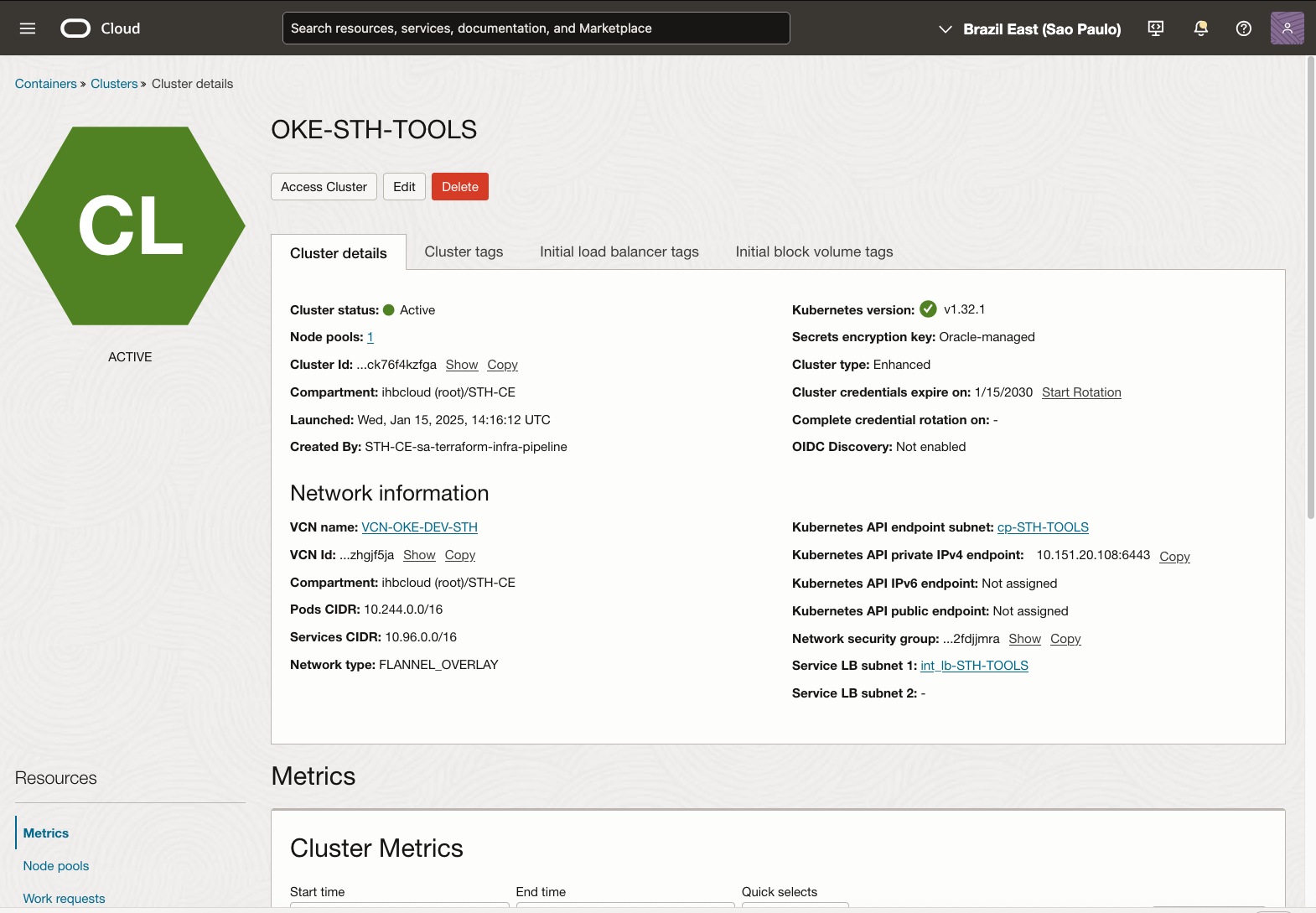Open the Cloud Shell developer tools icon

click(1156, 29)
